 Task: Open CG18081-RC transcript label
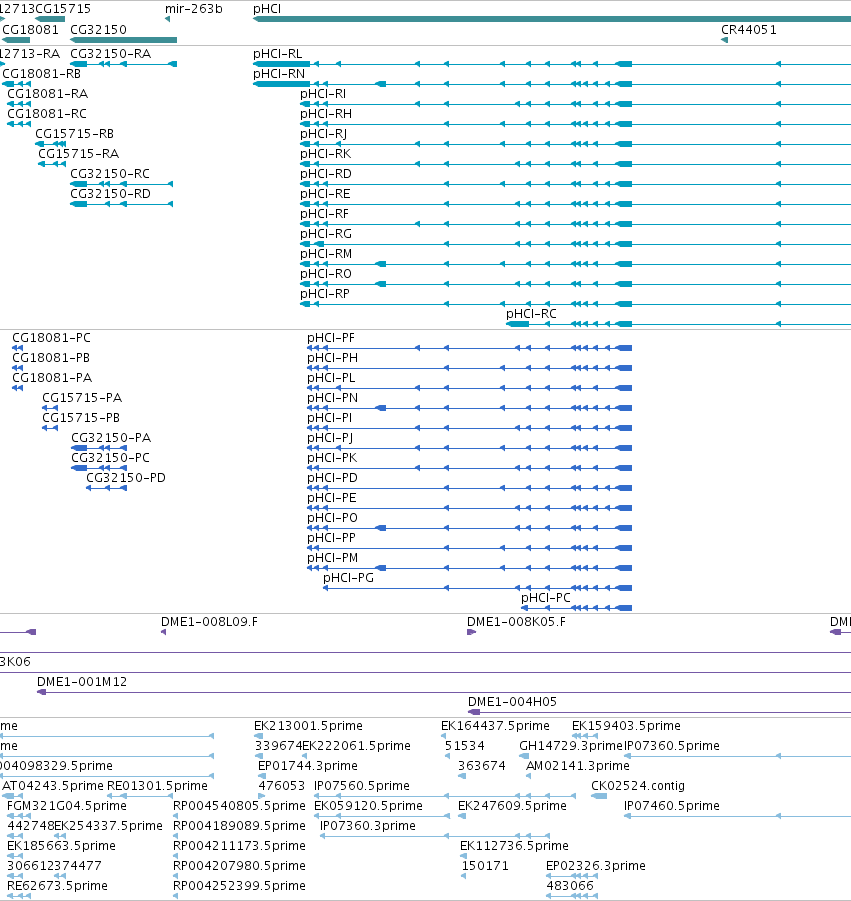click(47, 114)
